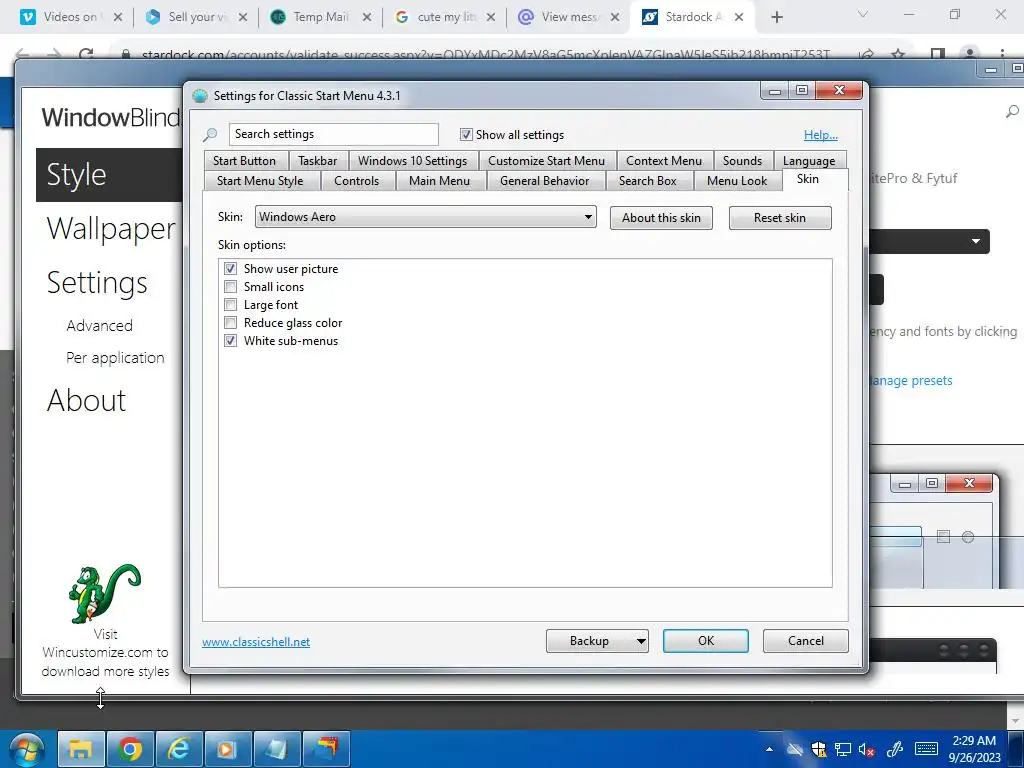Open the Sounds tab
This screenshot has width=1024, height=768.
(743, 161)
